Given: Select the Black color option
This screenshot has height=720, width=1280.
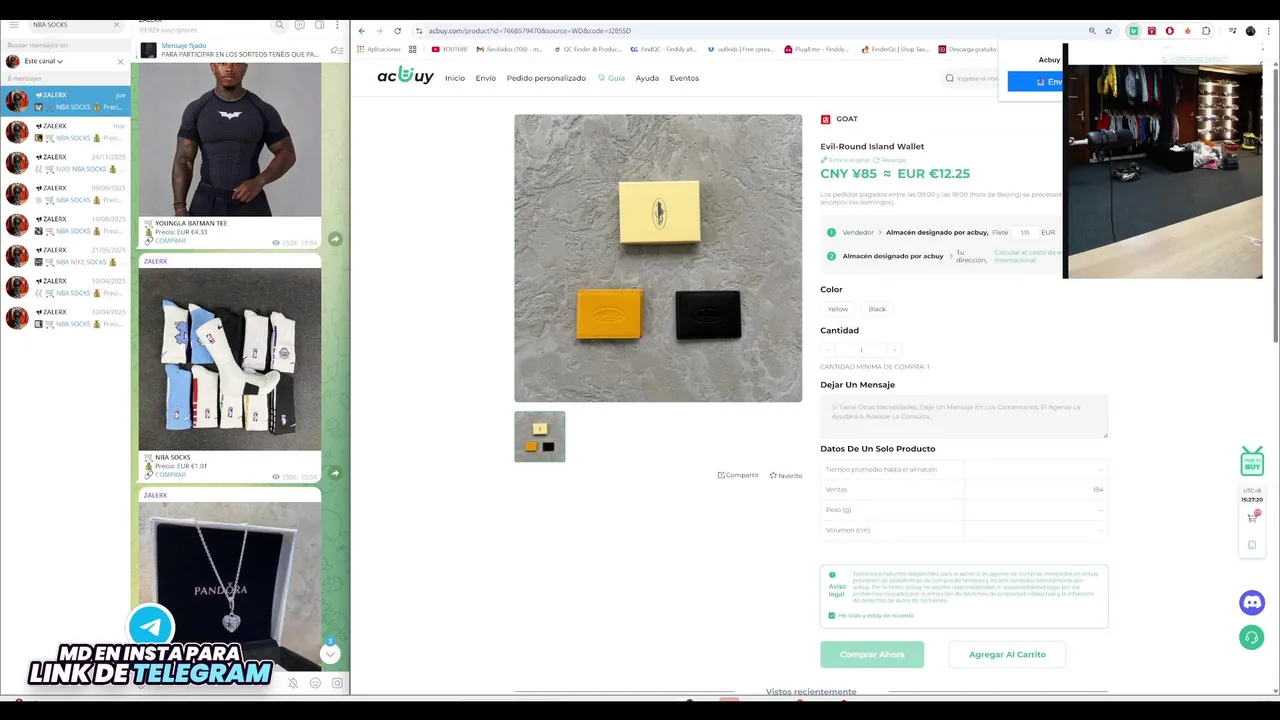Looking at the screenshot, I should point(877,309).
